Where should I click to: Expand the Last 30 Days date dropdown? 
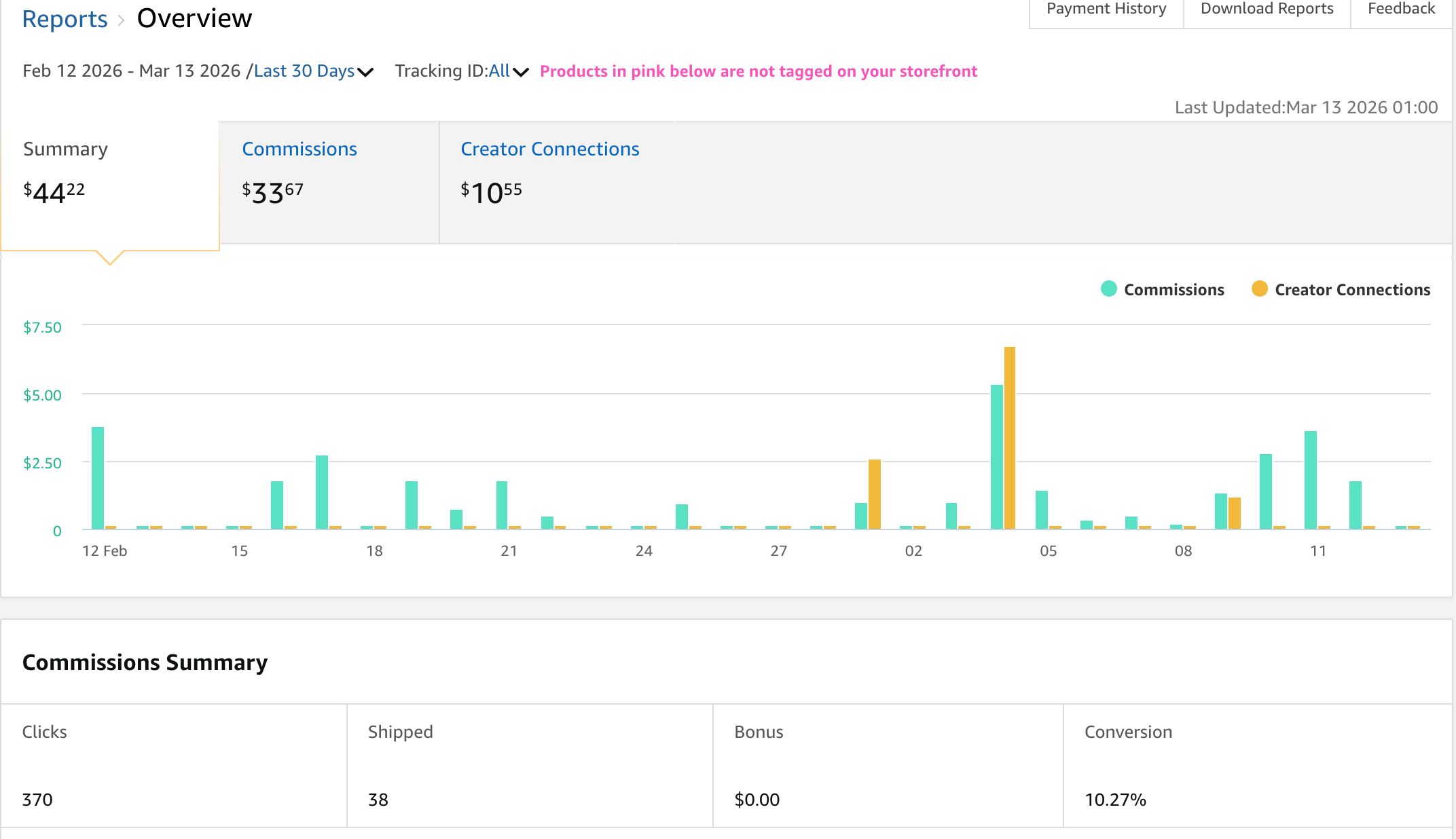[304, 71]
